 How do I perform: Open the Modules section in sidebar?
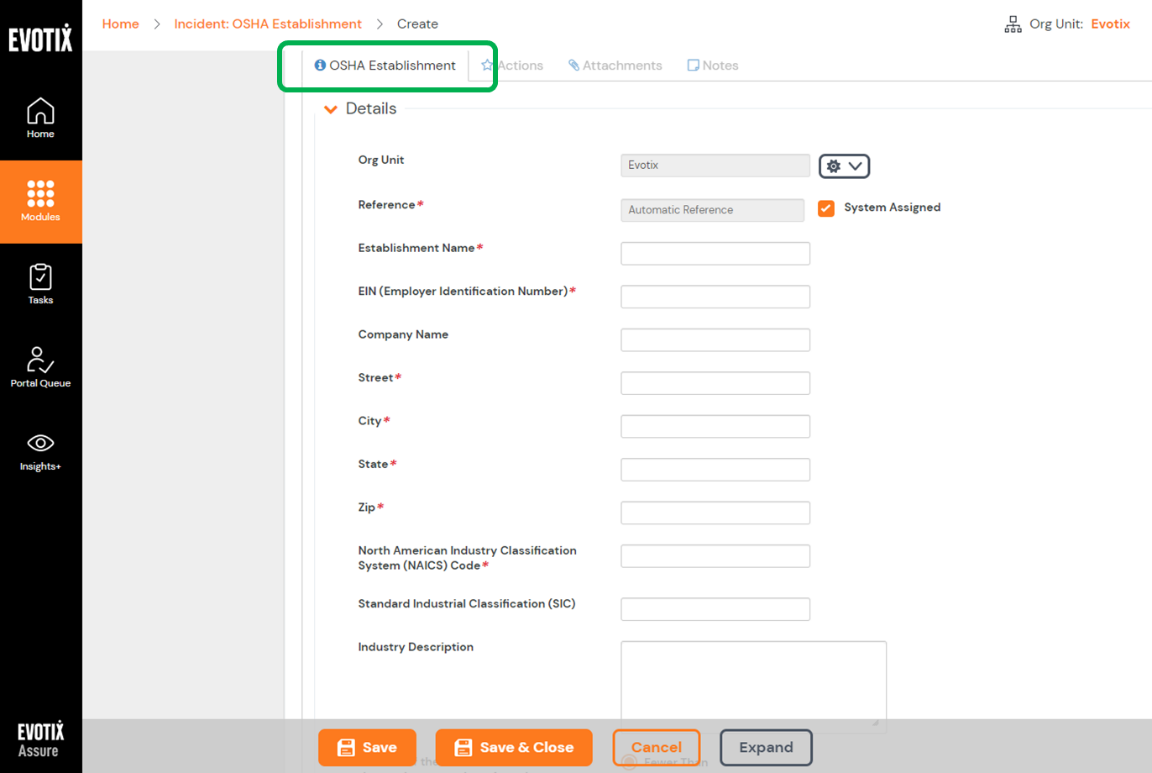[x=40, y=200]
